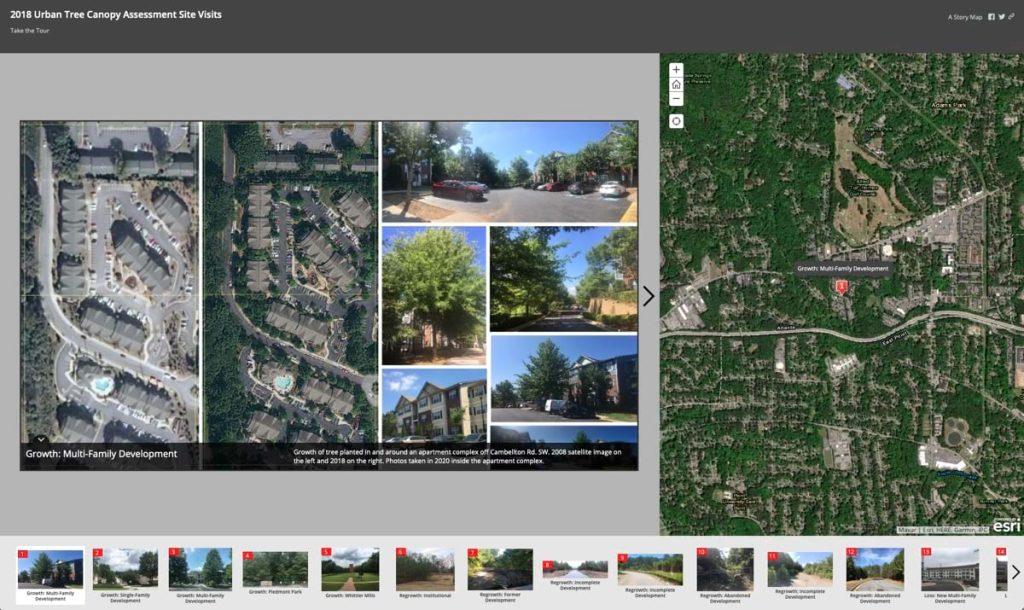1024x610 pixels.
Task: Share story on Twitter
Action: [x=1002, y=17]
